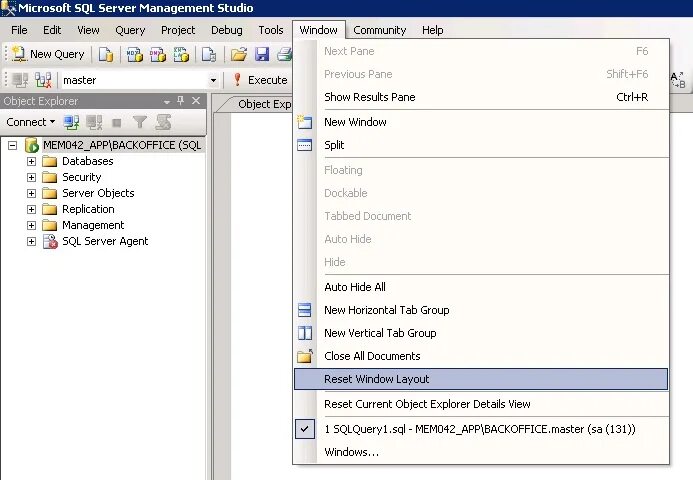Expand the SQL Server Agent node
This screenshot has height=480, width=693.
[x=31, y=241]
